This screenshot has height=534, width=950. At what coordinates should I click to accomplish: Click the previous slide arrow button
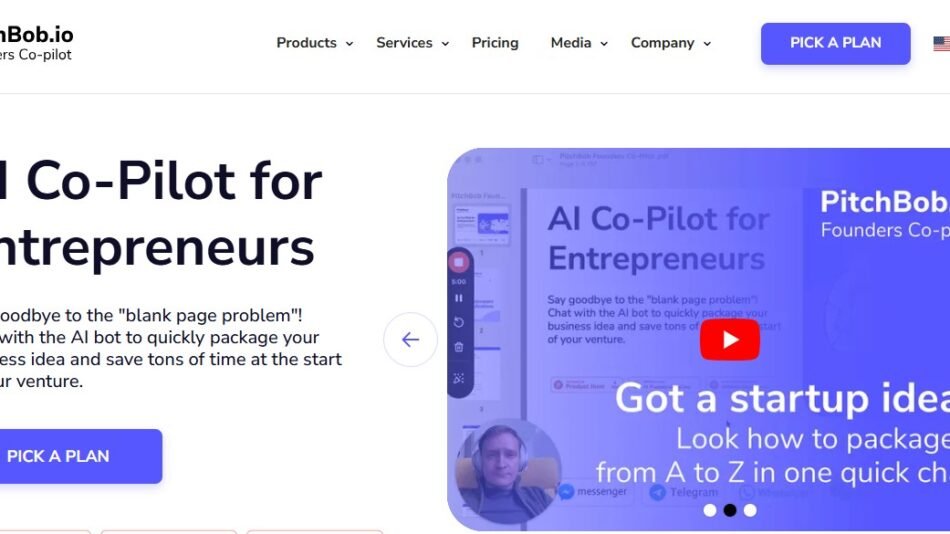tap(410, 339)
